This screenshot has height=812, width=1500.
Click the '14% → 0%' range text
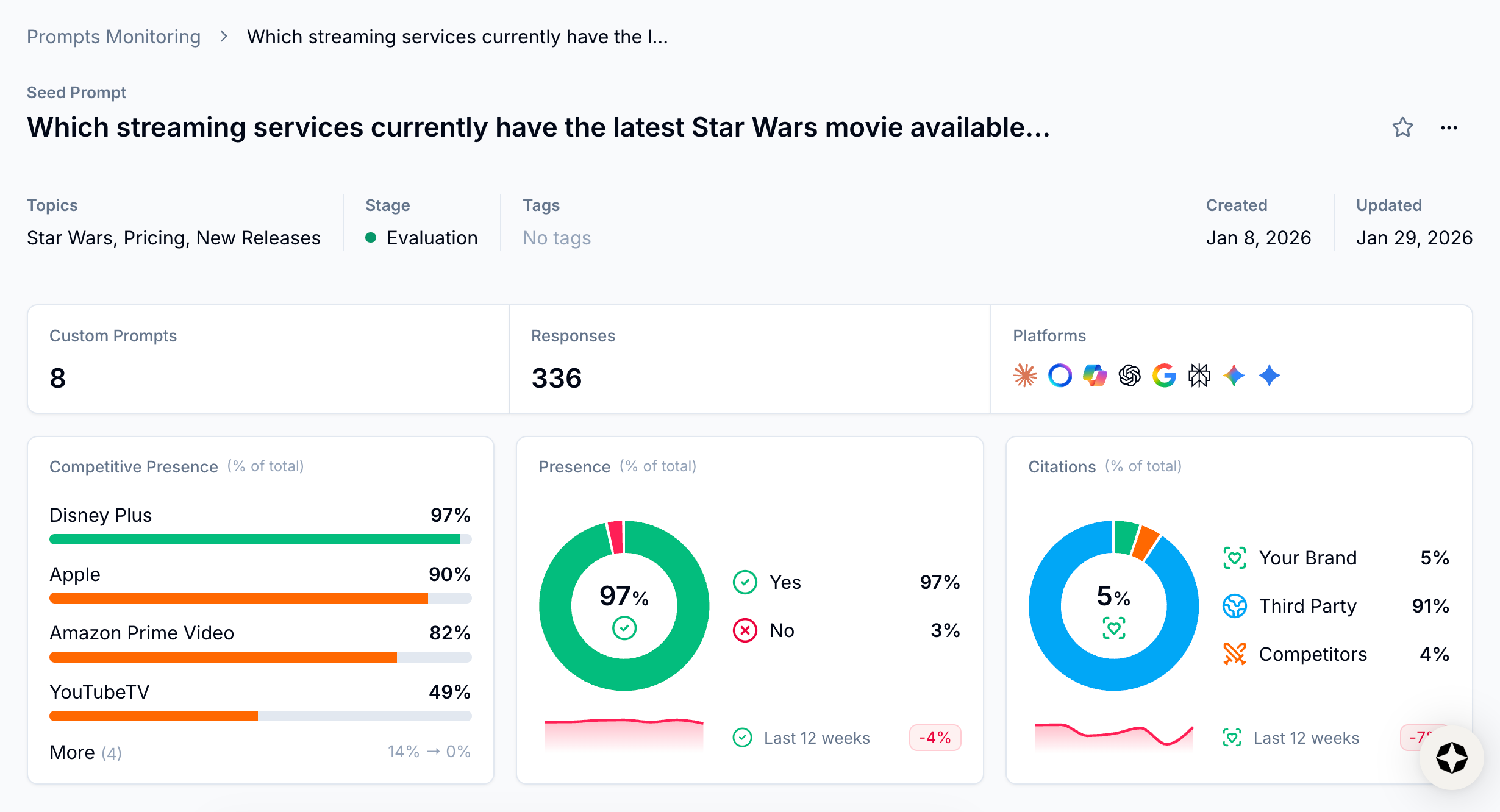pos(429,751)
